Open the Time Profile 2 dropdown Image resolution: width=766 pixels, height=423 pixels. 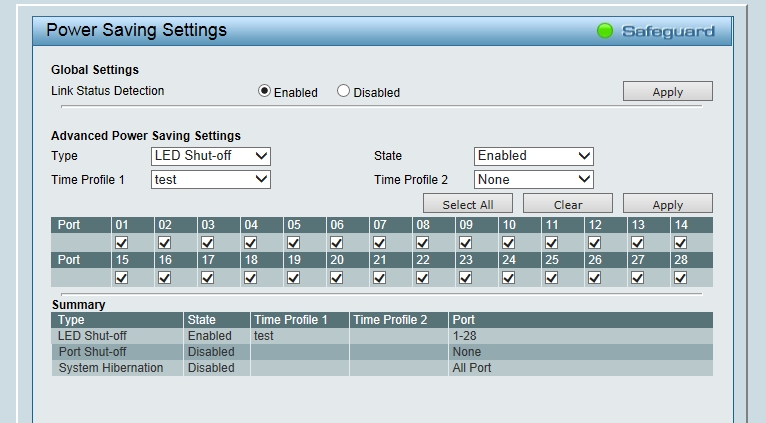(x=533, y=180)
